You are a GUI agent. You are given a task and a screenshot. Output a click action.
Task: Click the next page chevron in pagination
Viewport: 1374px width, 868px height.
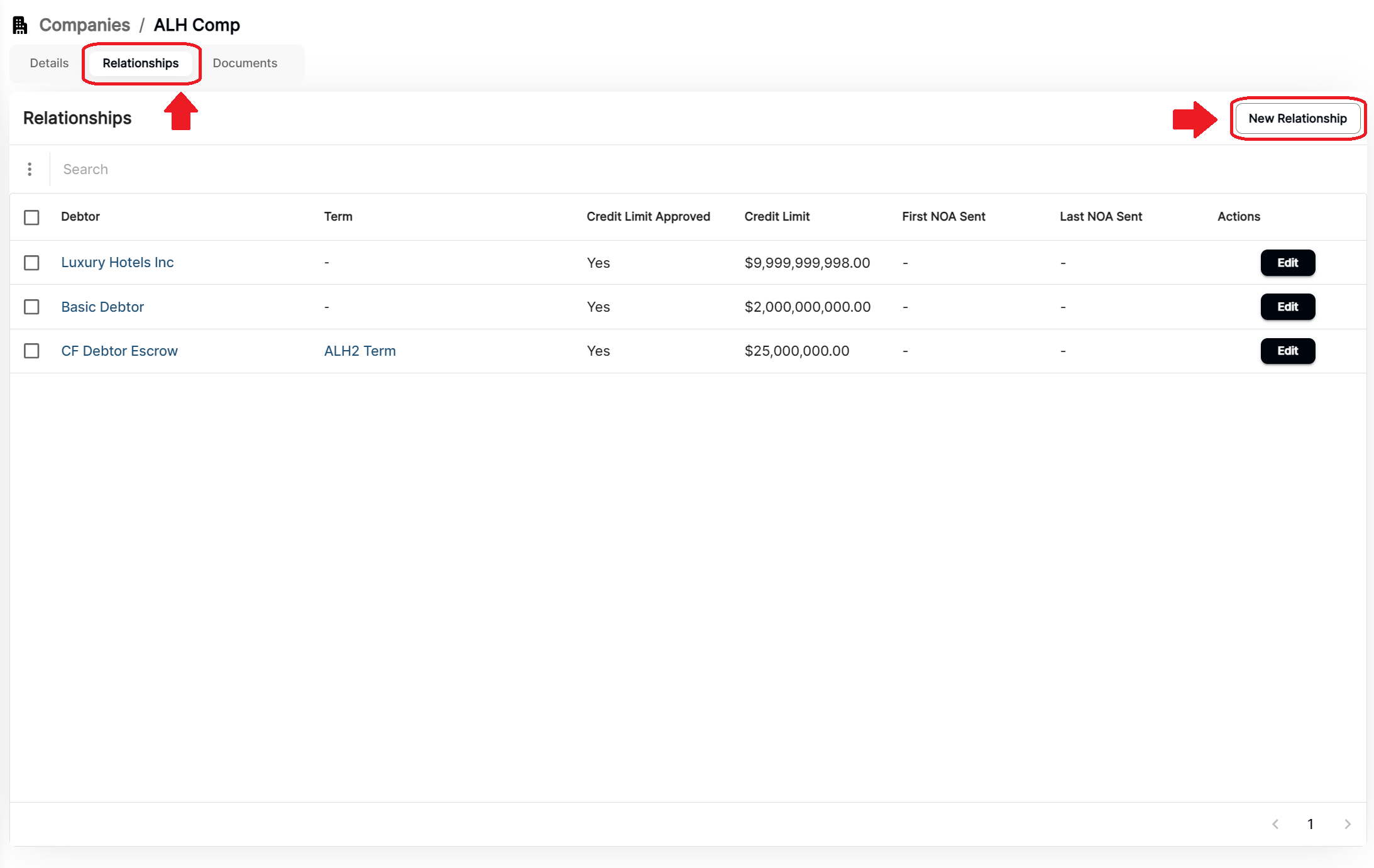tap(1347, 824)
